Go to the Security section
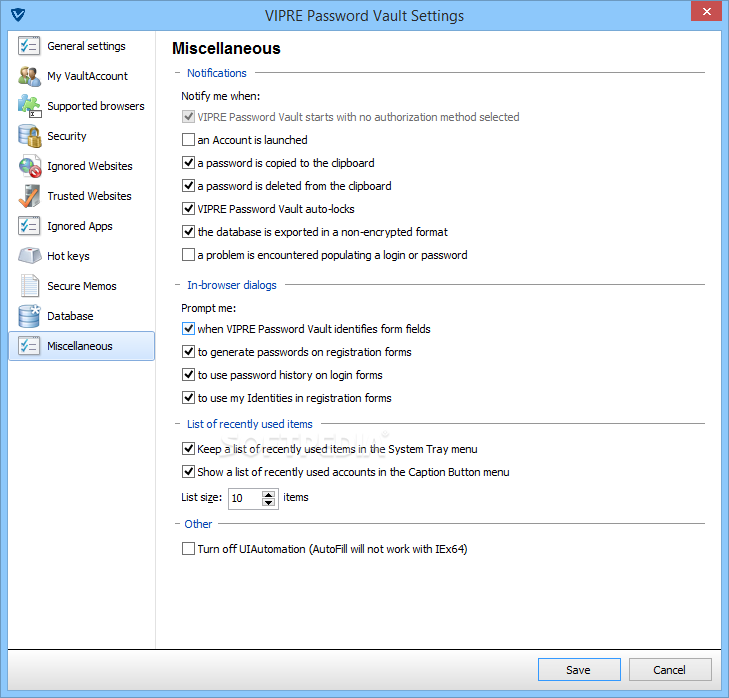The width and height of the screenshot is (729, 698). [x=81, y=136]
